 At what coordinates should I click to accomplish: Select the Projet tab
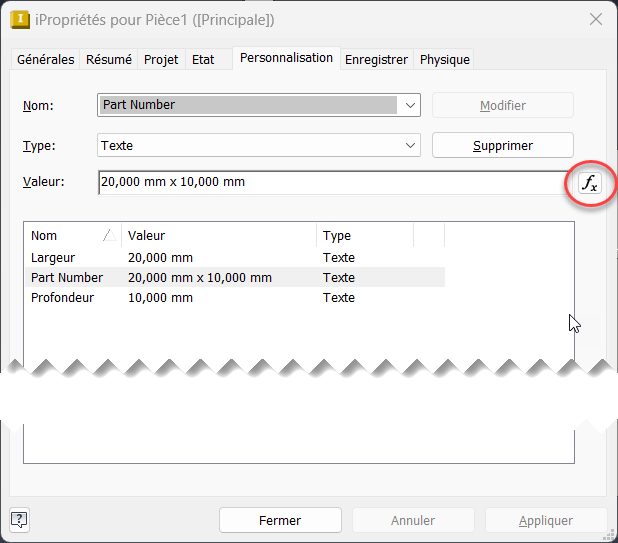[161, 60]
